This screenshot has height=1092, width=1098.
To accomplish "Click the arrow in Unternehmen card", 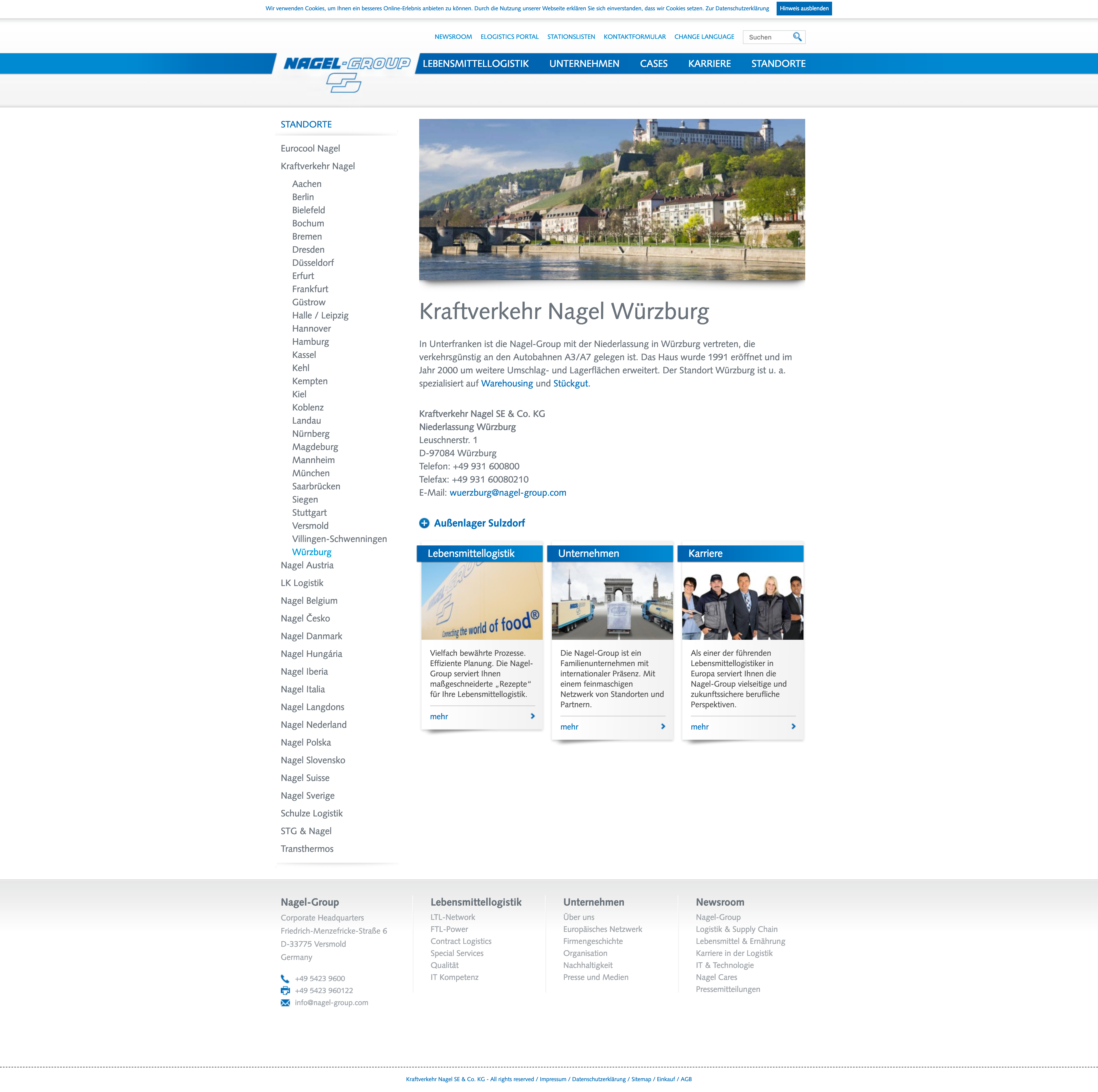I will pos(663,726).
